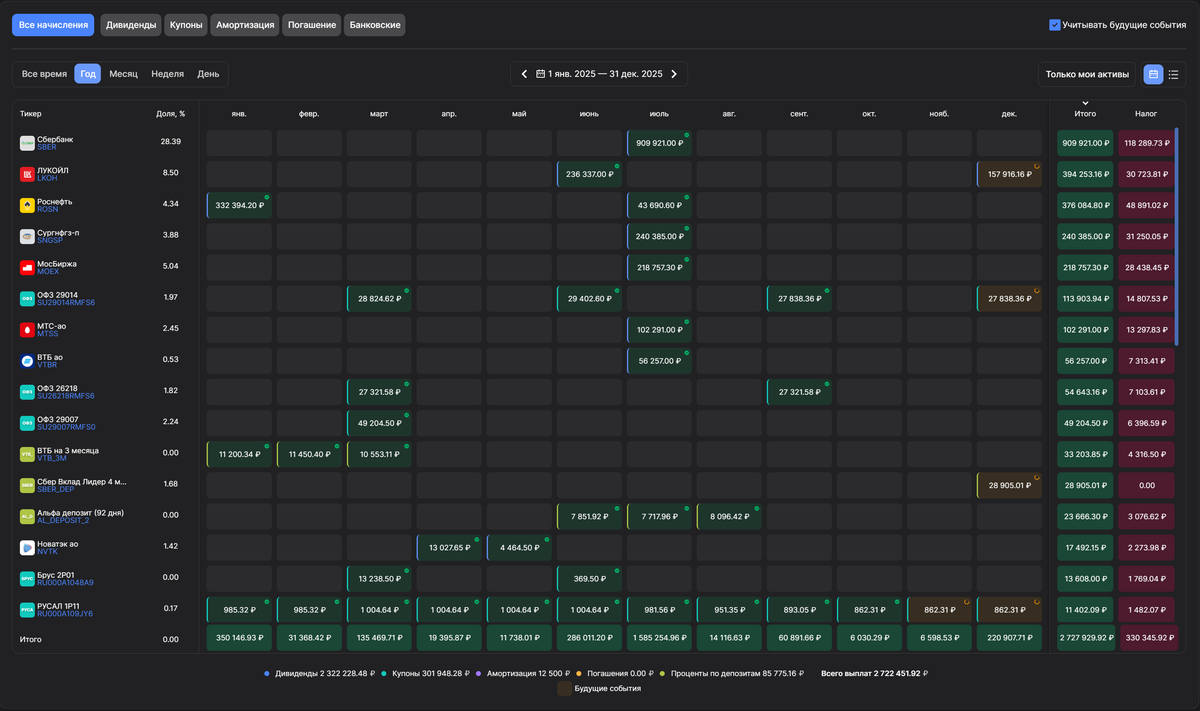Click the Sberbank ticker logo
This screenshot has width=1200, height=711.
(x=27, y=143)
